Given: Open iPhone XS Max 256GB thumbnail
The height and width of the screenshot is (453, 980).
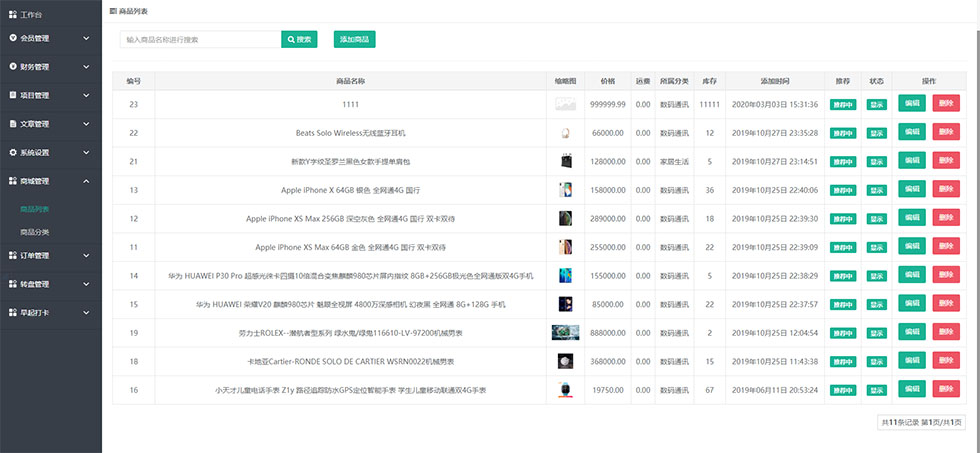Looking at the screenshot, I should tap(565, 219).
